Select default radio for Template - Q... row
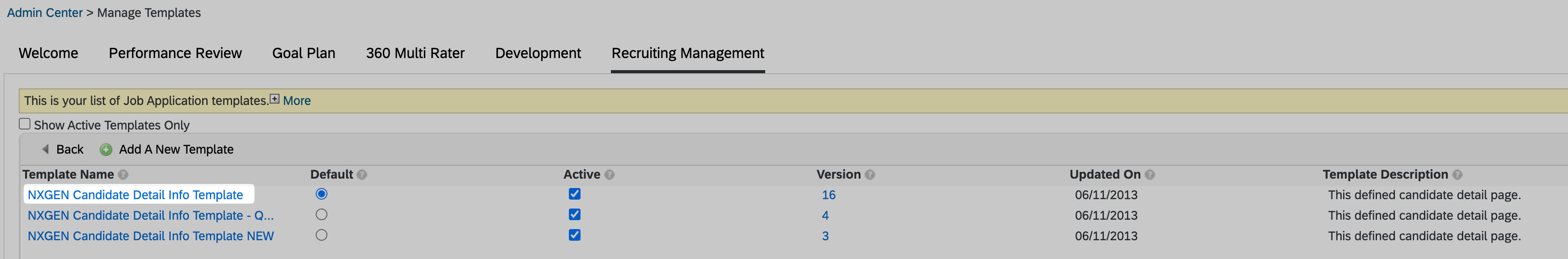Viewport: 1568px width, 259px height. point(322,215)
